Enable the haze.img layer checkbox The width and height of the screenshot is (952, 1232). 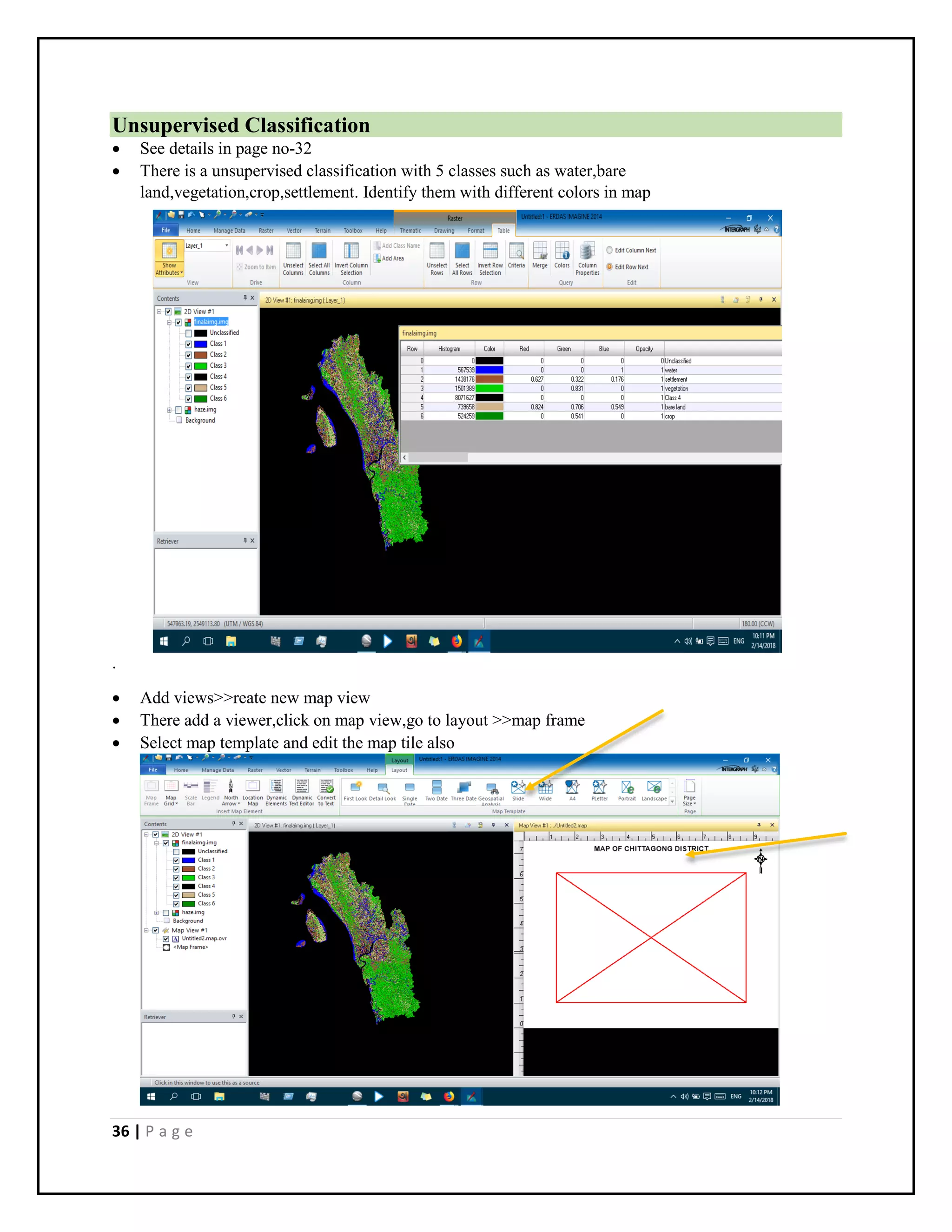179,410
